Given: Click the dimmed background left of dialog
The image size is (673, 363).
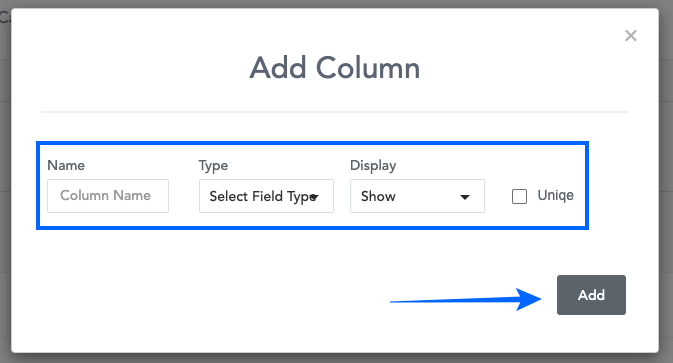Looking at the screenshot, I should pyautogui.click(x=5, y=193).
